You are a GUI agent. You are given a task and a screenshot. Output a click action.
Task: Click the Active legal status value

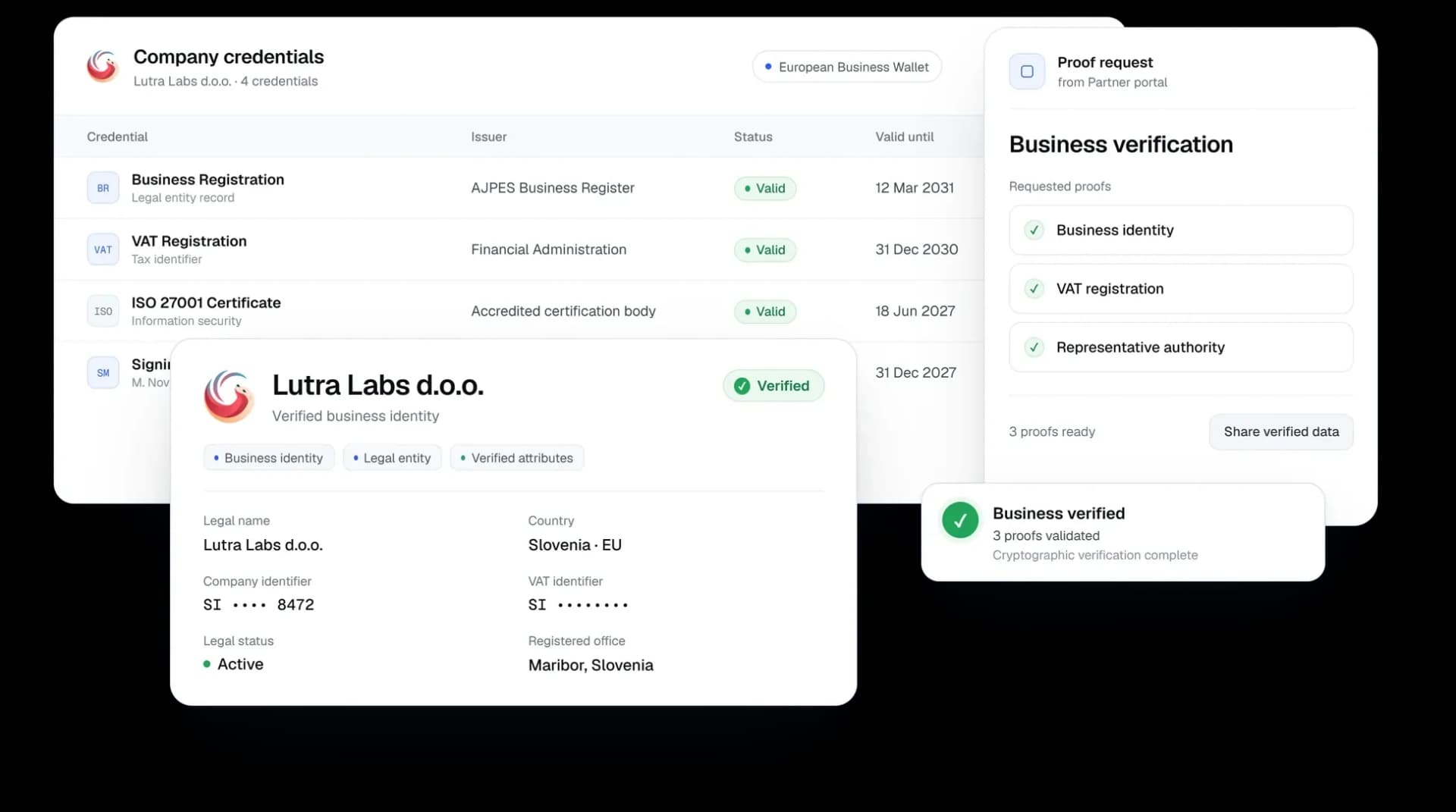coord(234,664)
